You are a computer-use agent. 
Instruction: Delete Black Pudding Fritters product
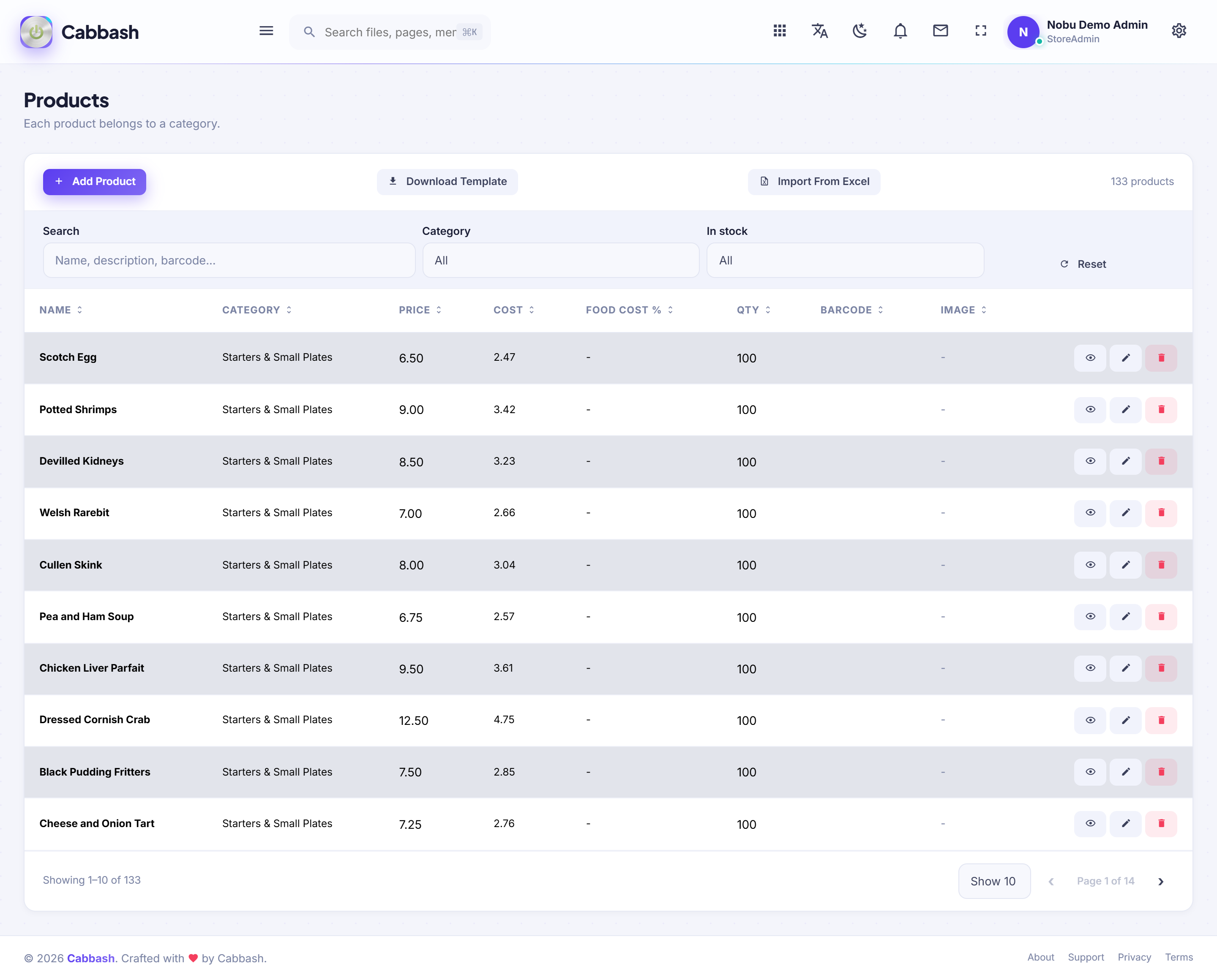coord(1161,772)
